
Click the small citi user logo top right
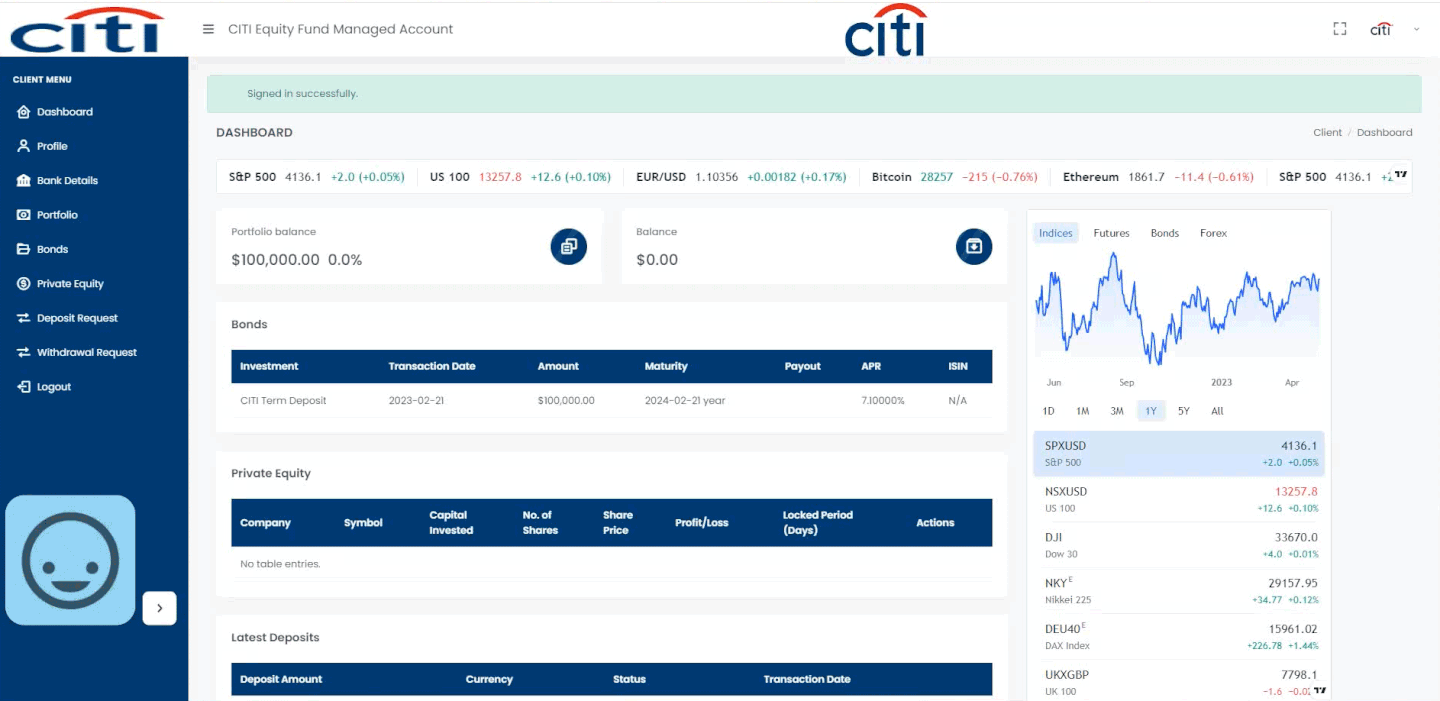(1380, 29)
